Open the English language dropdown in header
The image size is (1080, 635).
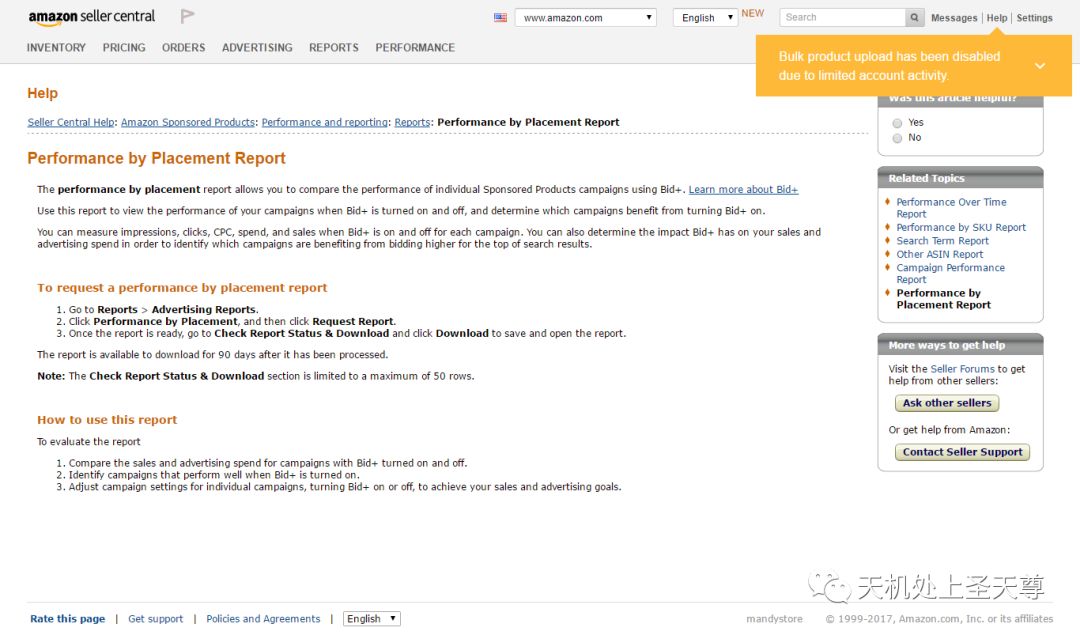tap(705, 18)
